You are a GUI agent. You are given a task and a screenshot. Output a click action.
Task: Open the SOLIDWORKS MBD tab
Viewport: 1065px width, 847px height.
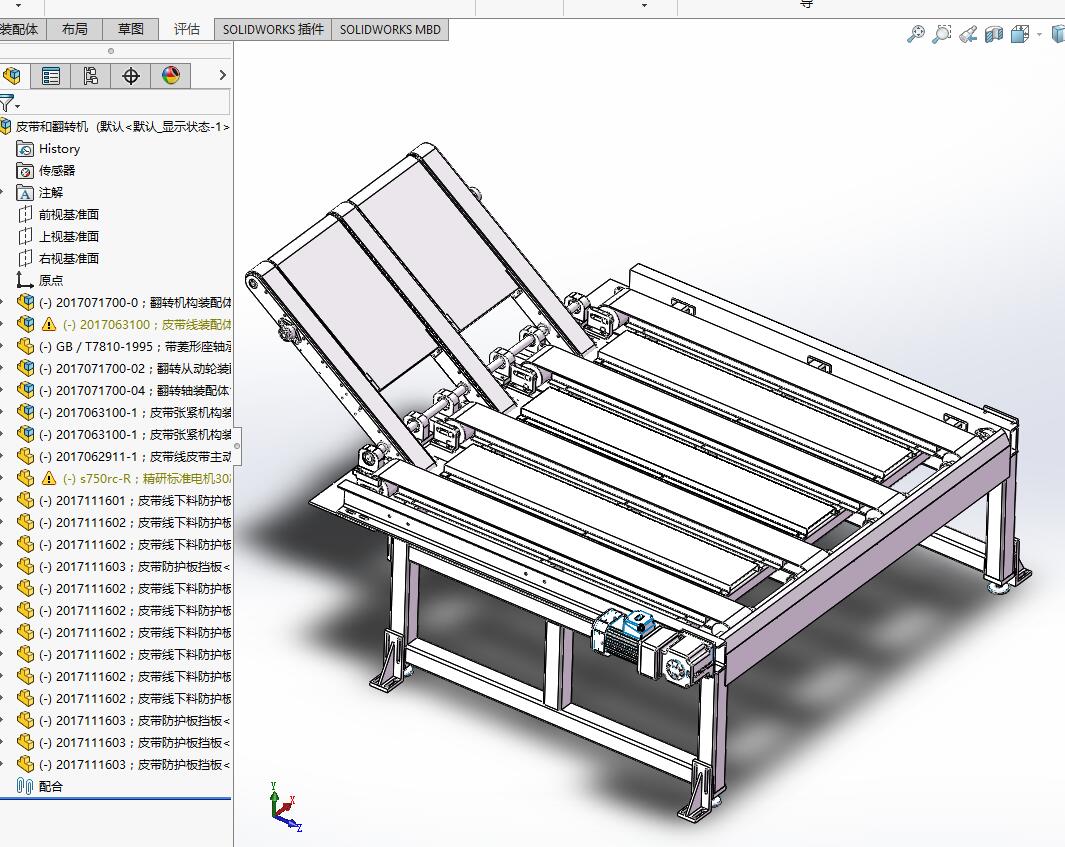390,29
